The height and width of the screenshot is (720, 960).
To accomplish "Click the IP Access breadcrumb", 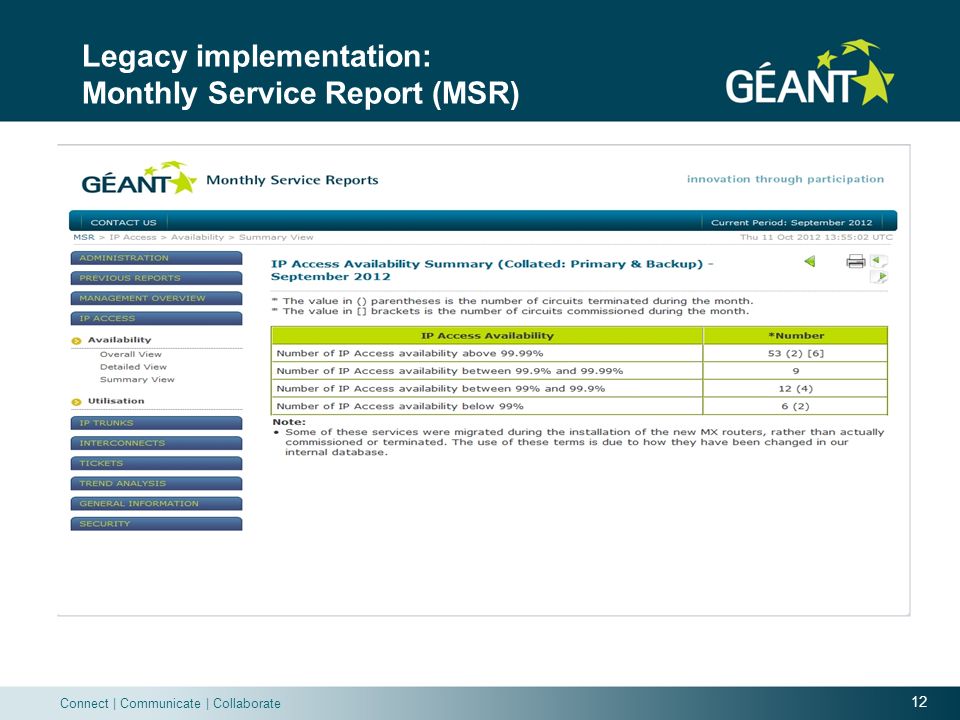I will tap(133, 237).
